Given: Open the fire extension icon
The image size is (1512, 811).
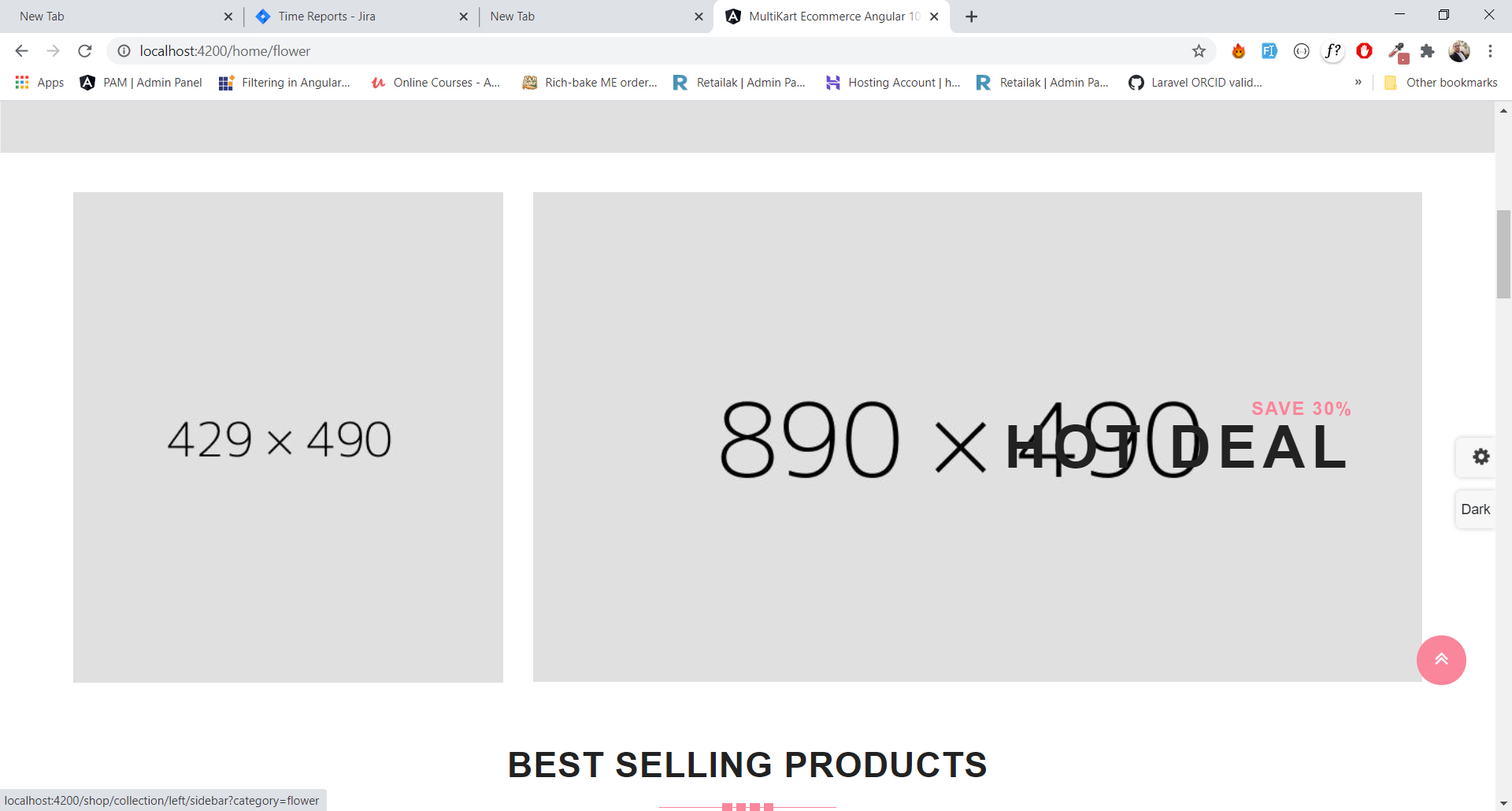Looking at the screenshot, I should coord(1238,51).
